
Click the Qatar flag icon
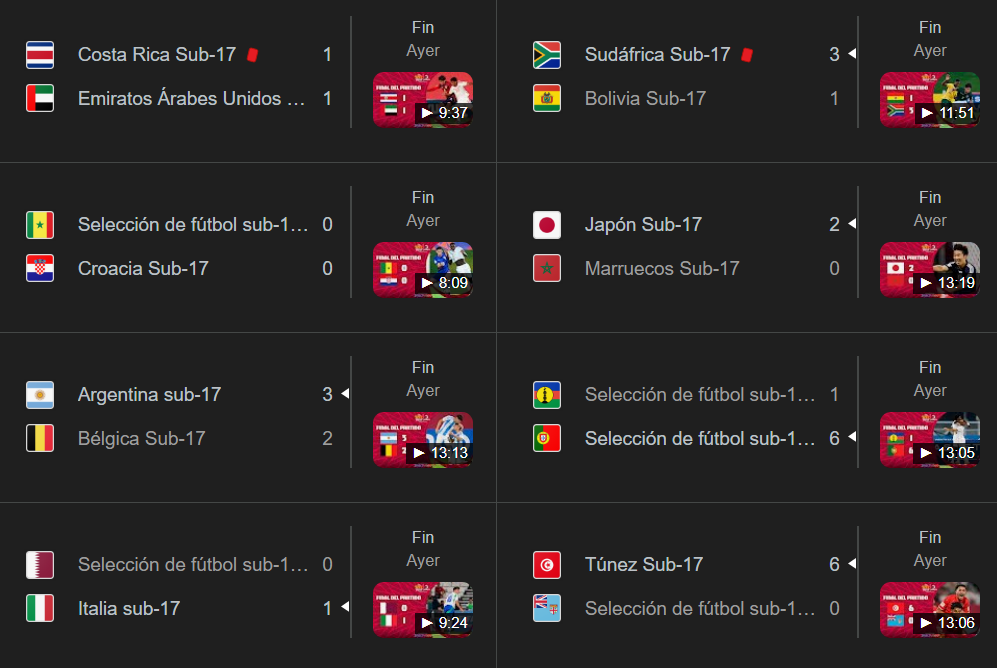coord(40,565)
